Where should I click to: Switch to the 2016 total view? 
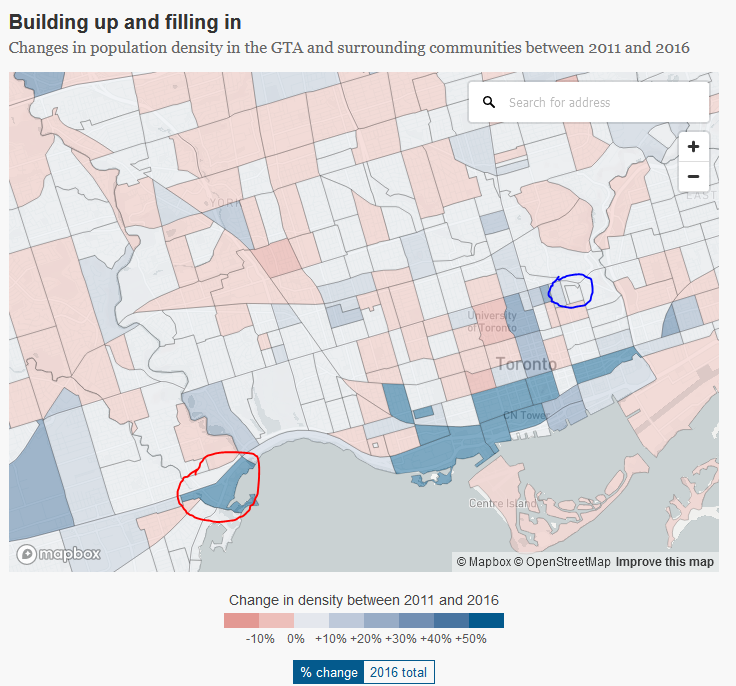coord(399,672)
